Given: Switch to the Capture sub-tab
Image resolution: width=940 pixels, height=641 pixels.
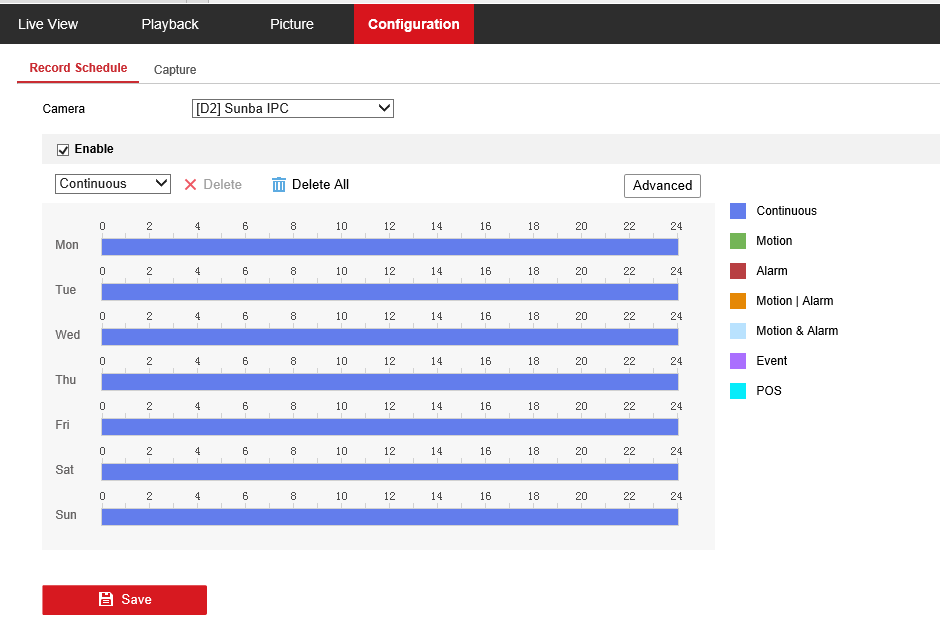Looking at the screenshot, I should coord(175,70).
